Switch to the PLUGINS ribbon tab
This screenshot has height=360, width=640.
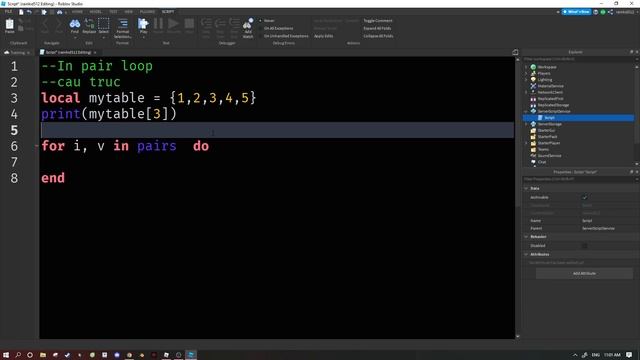[x=147, y=12]
